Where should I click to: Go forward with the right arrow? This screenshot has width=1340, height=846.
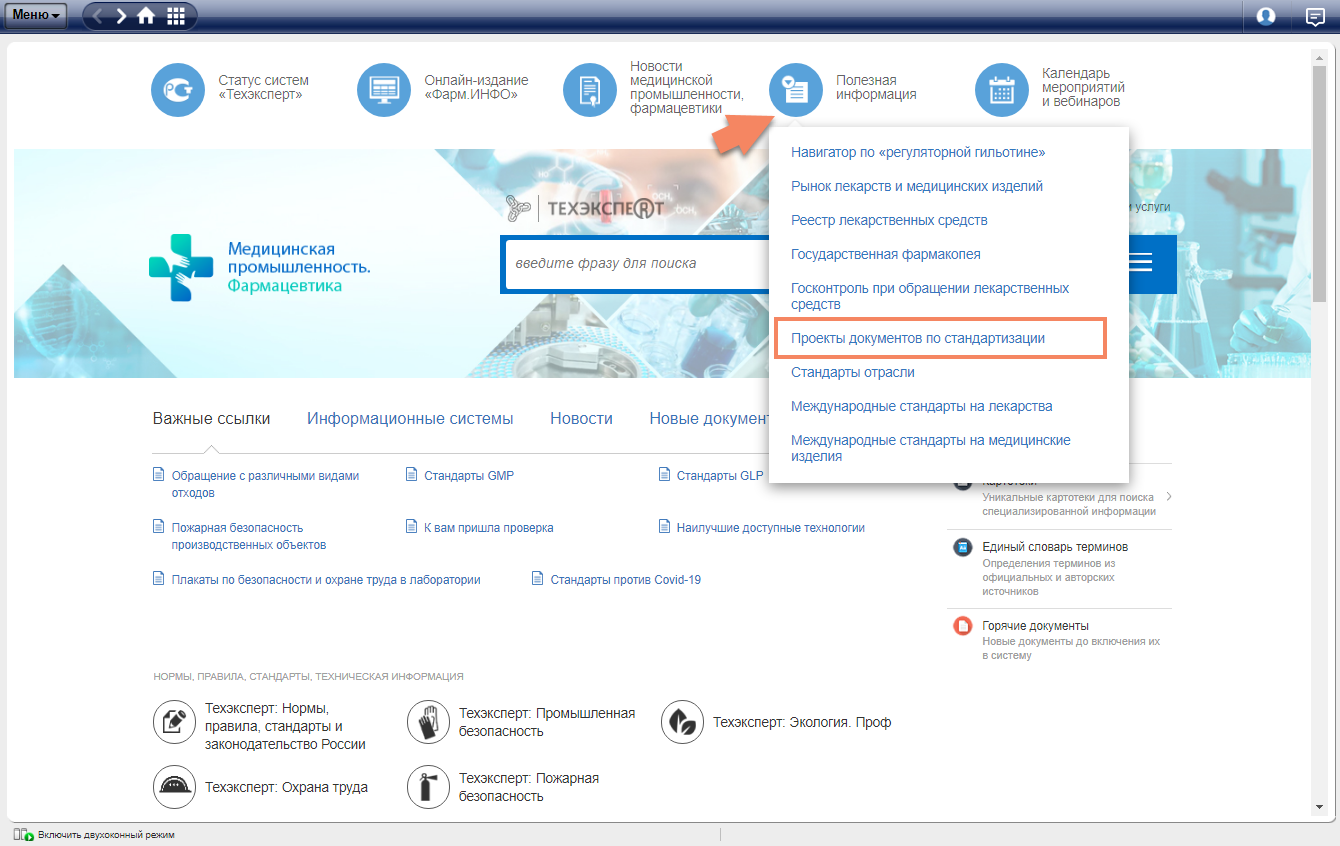(121, 16)
